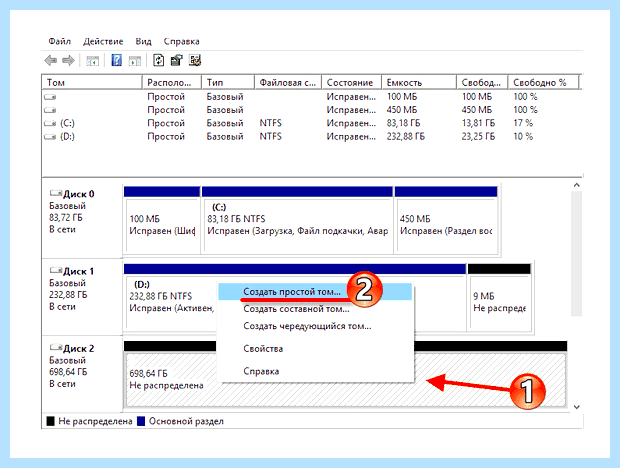Choose Создать простой том... from context menu
620x468 pixels.
(315, 292)
